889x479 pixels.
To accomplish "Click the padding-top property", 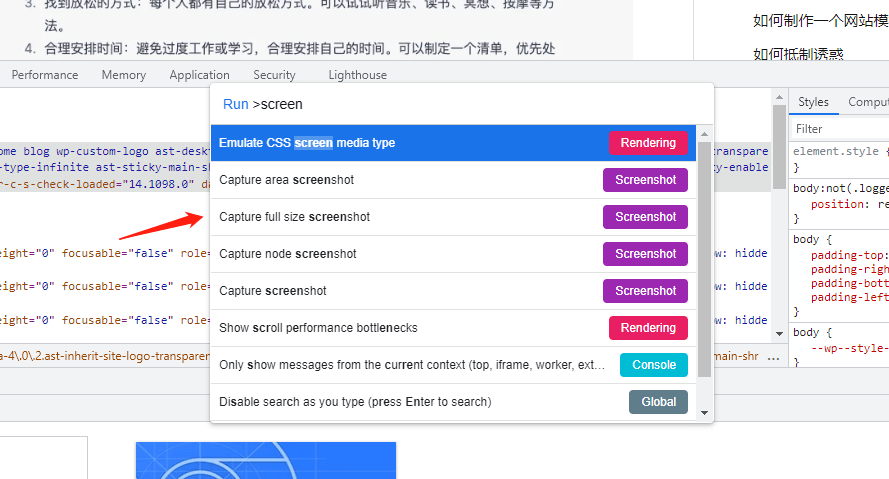I will point(847,255).
